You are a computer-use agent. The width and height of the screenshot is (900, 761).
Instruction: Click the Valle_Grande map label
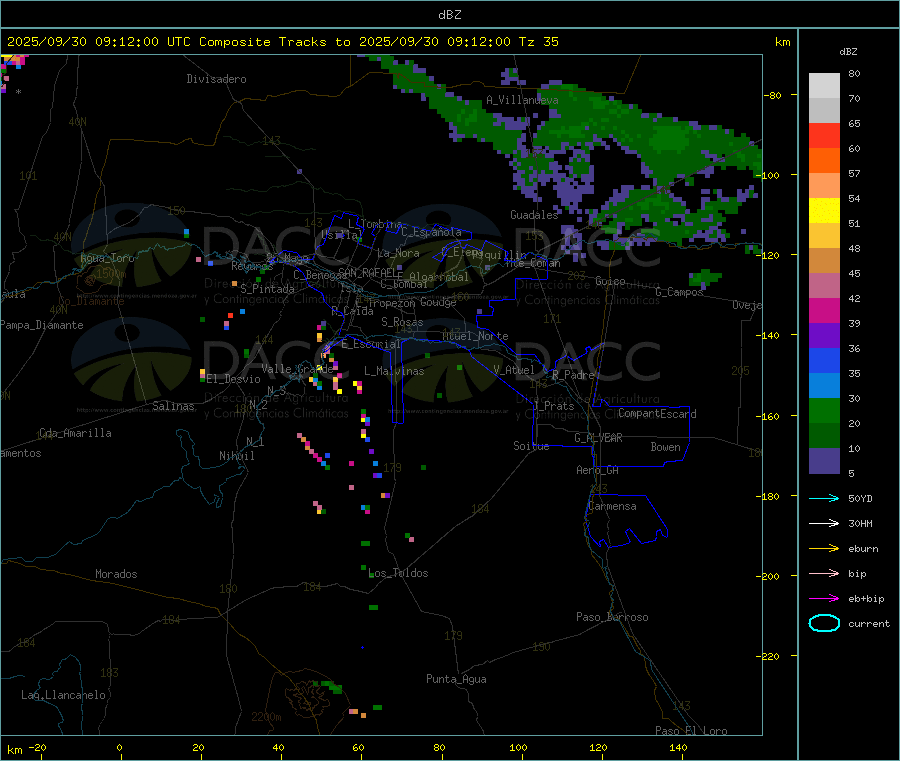(297, 369)
